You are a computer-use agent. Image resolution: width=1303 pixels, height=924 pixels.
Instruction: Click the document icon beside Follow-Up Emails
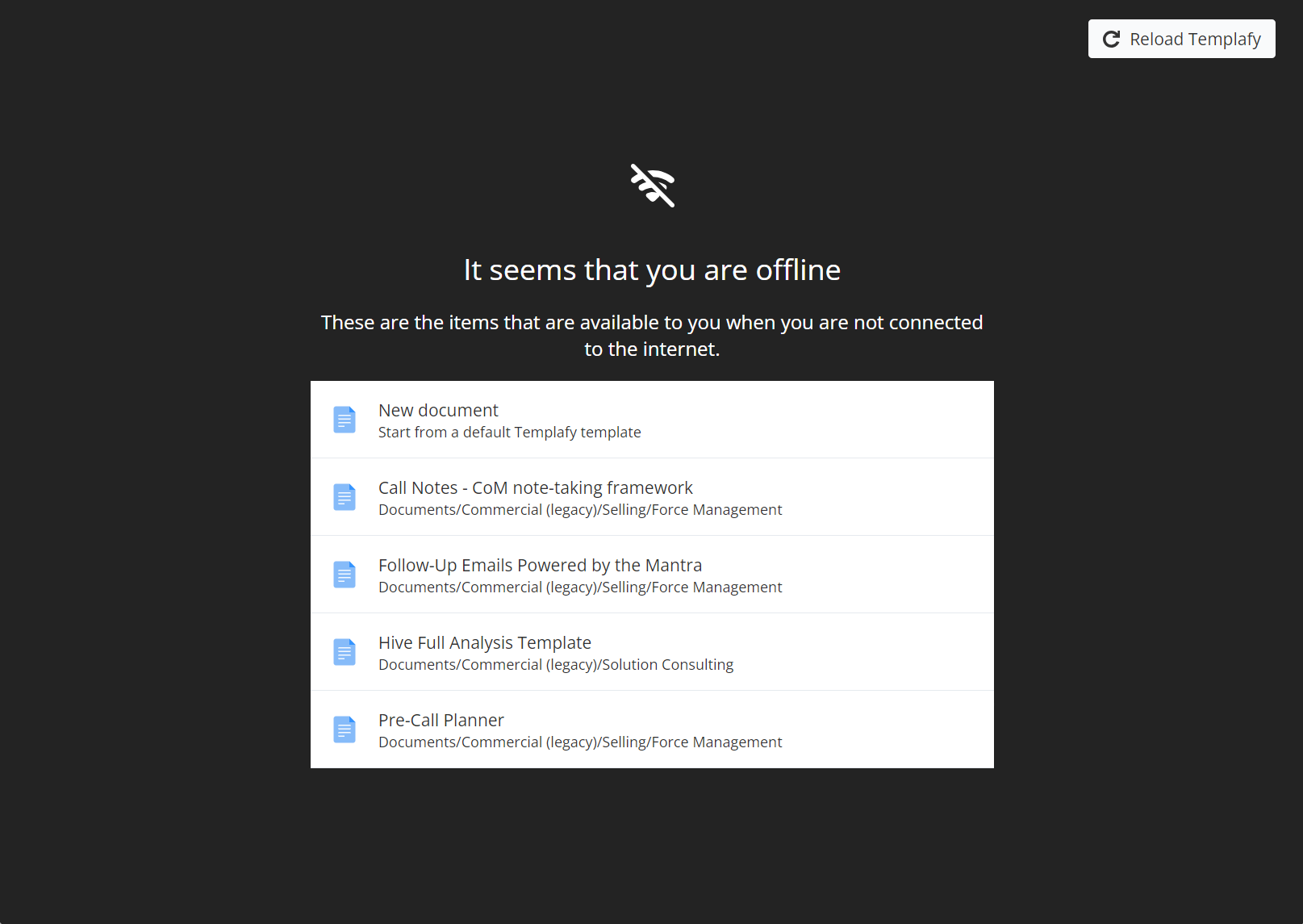(x=345, y=575)
